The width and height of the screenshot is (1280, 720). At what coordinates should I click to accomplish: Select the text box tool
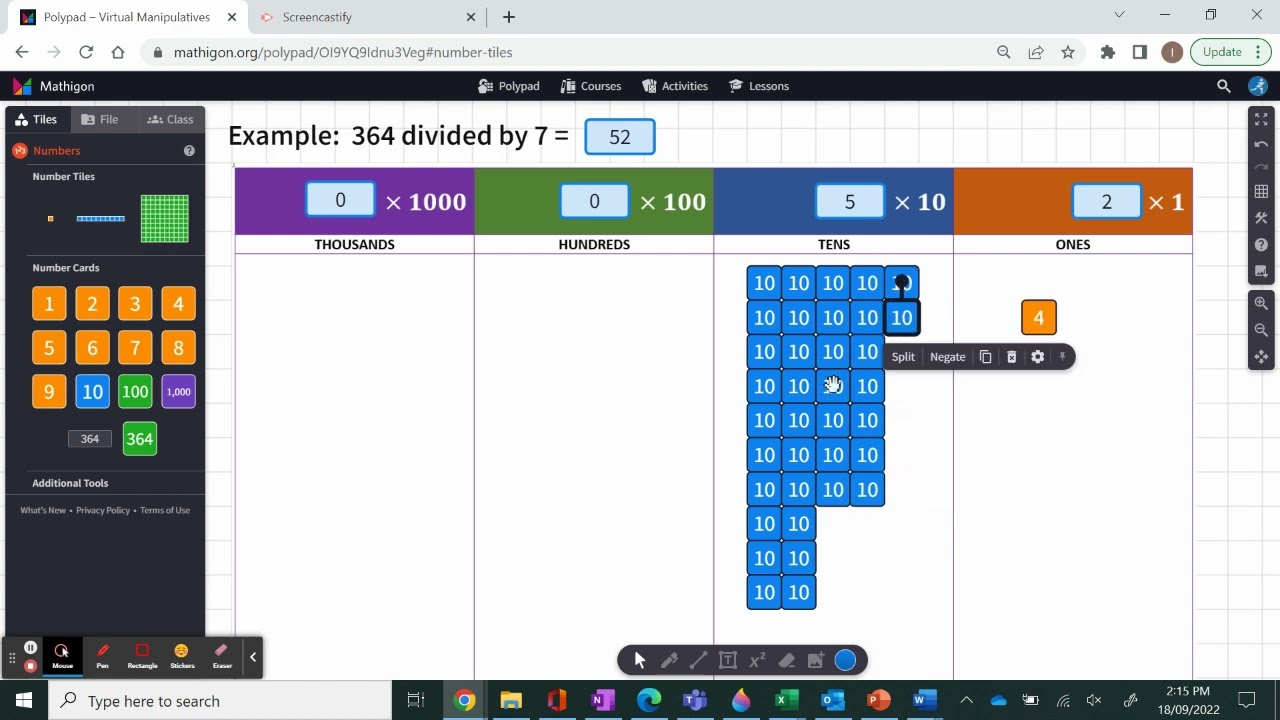[728, 660]
